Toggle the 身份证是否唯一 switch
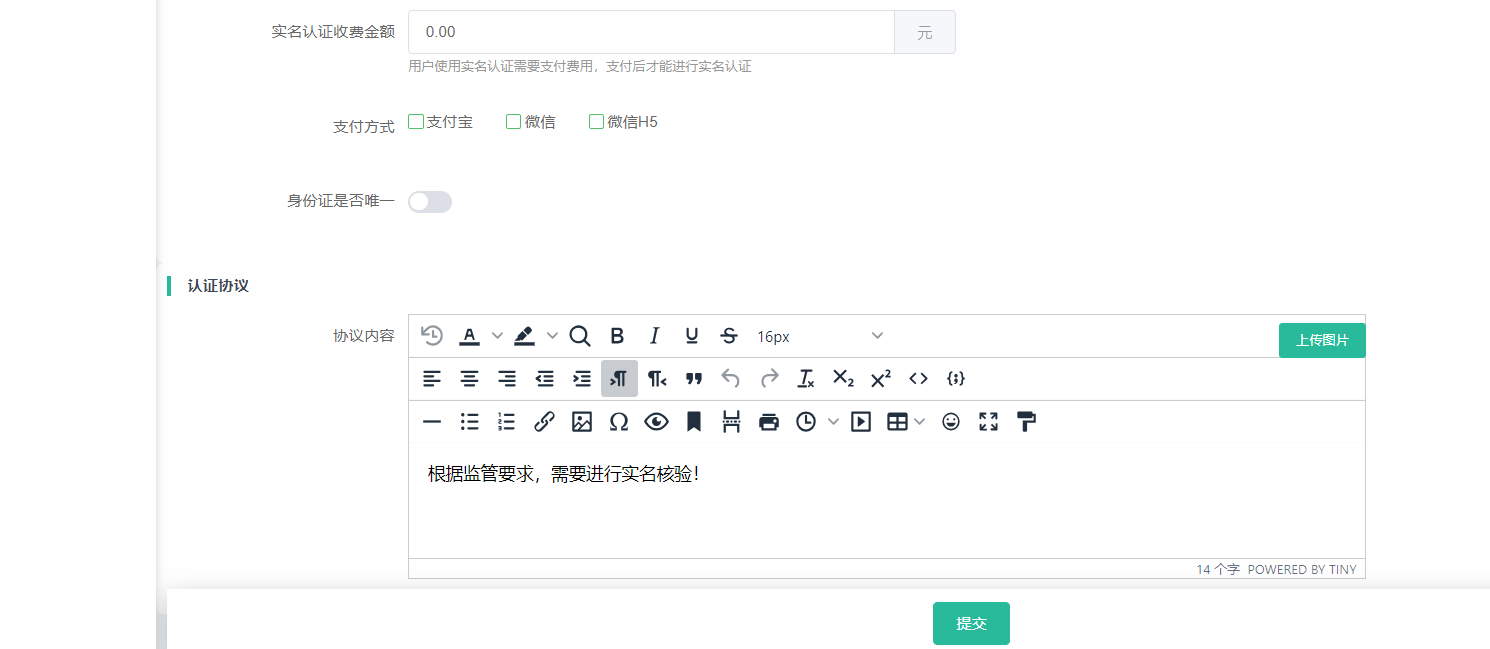This screenshot has width=1490, height=649. 430,202
